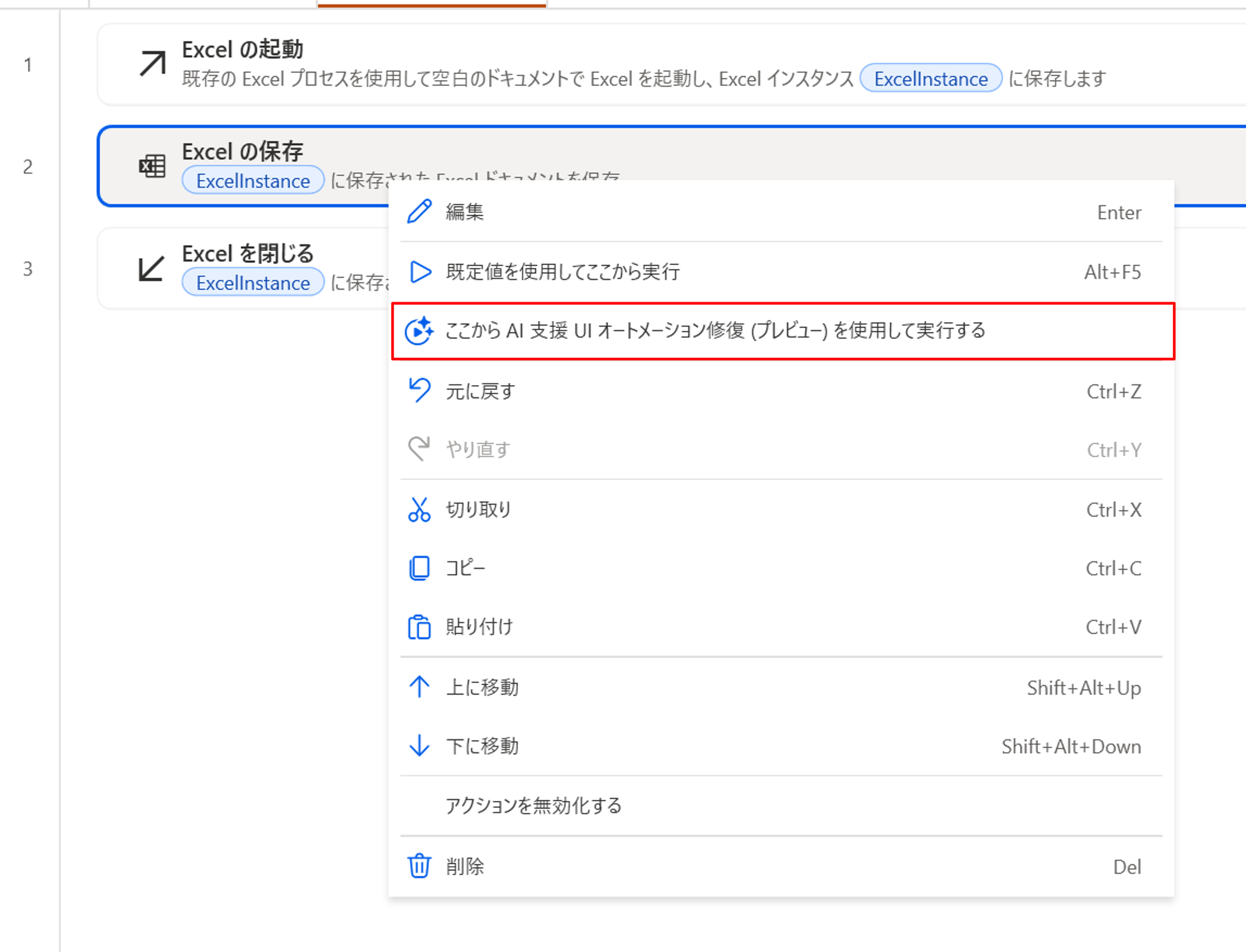Click the trash can icon beside 削除

coord(419,866)
